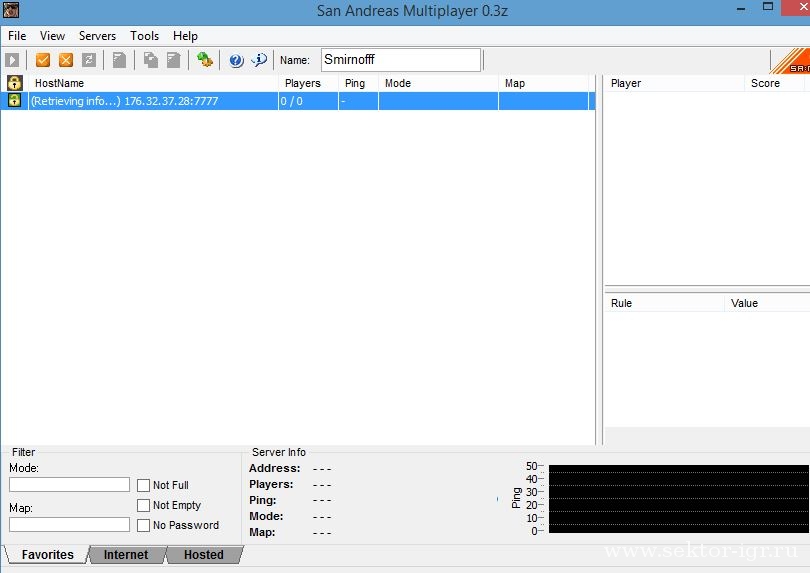Click the Rule column header
The image size is (810, 573).
click(x=665, y=303)
